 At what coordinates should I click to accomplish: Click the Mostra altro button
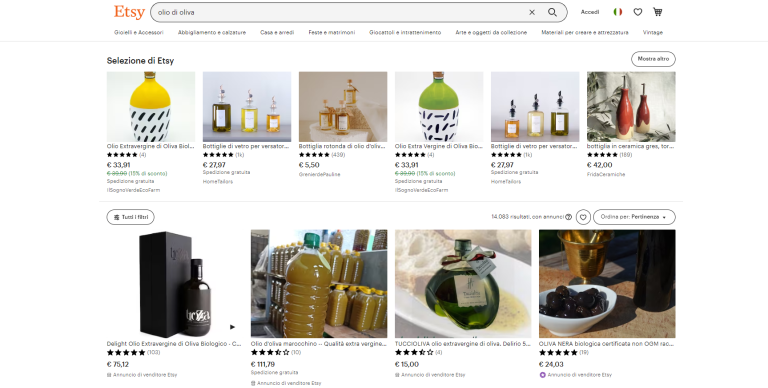click(653, 59)
